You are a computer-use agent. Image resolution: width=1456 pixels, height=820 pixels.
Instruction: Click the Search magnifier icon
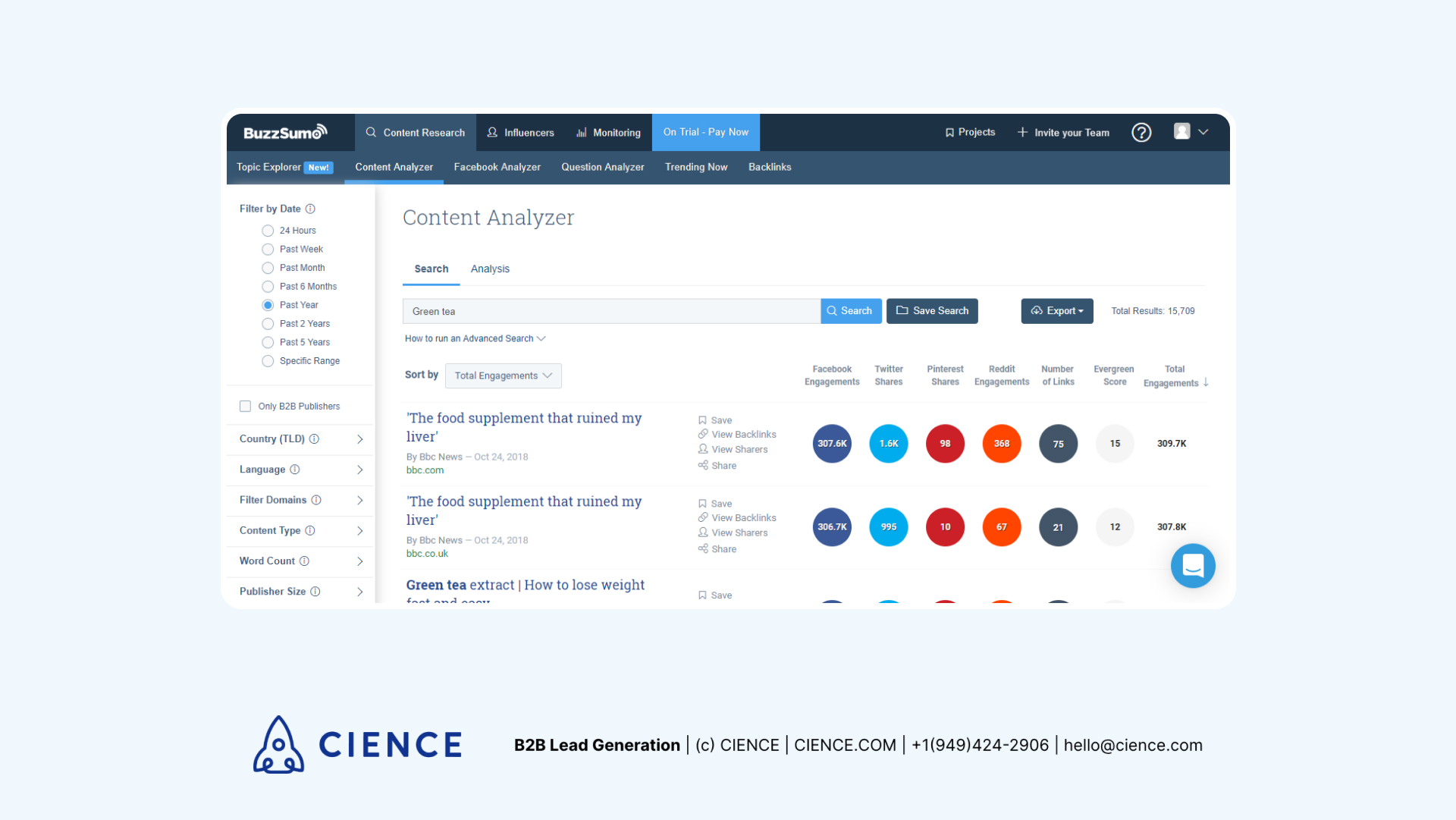tap(833, 310)
